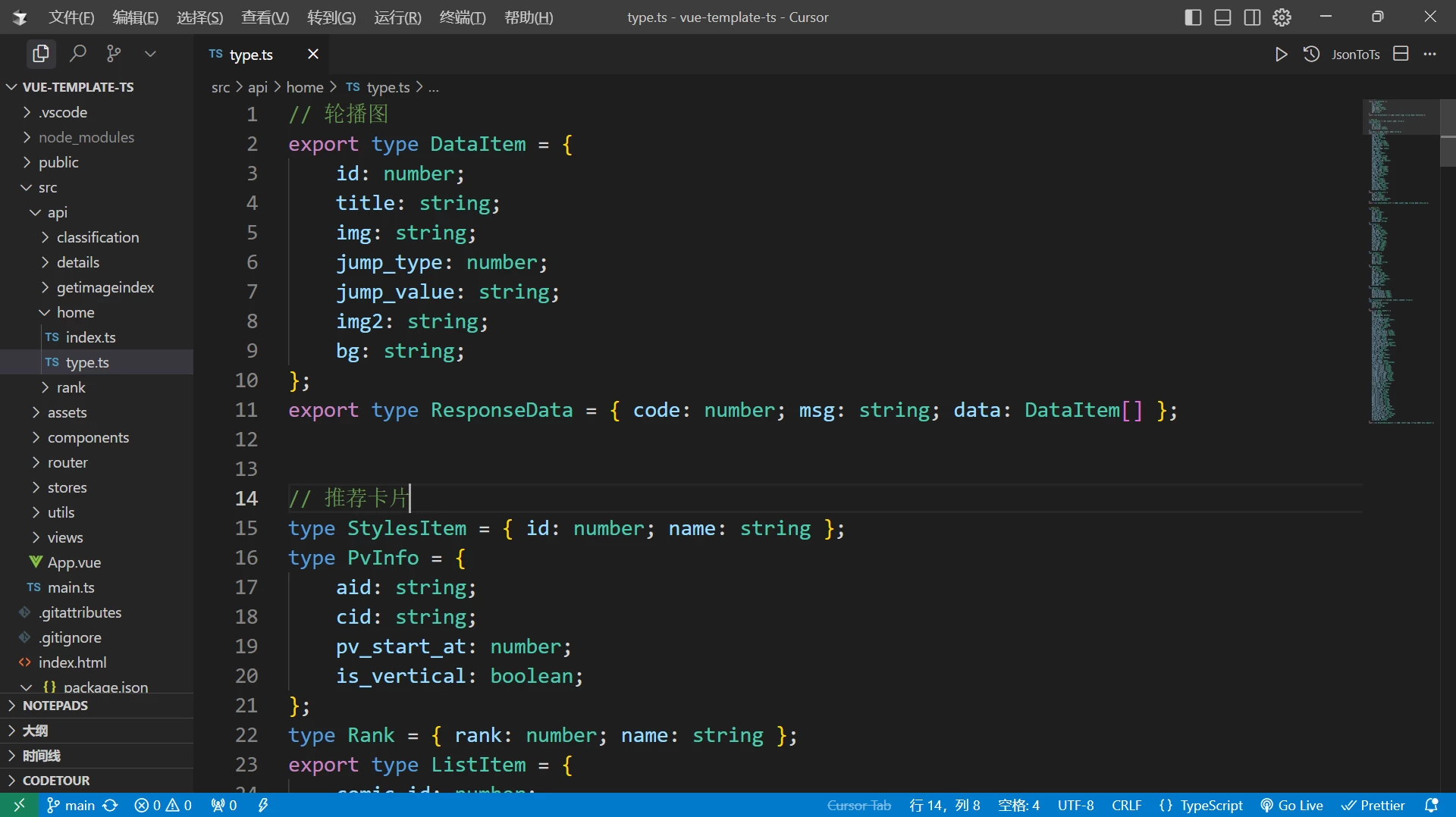Click the Cursor app logo icon

tap(20, 17)
